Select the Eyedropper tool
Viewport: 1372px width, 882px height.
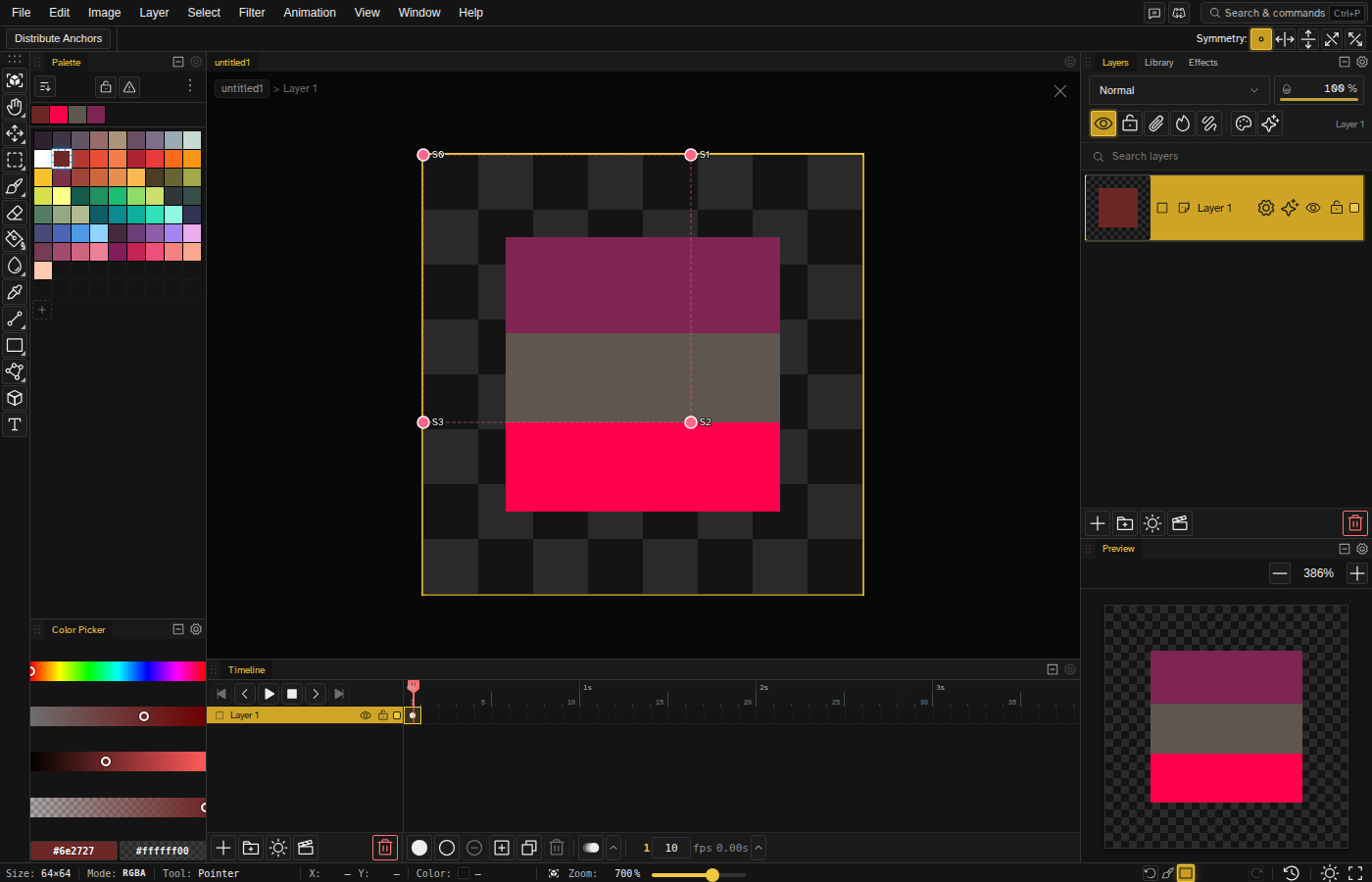(15, 292)
